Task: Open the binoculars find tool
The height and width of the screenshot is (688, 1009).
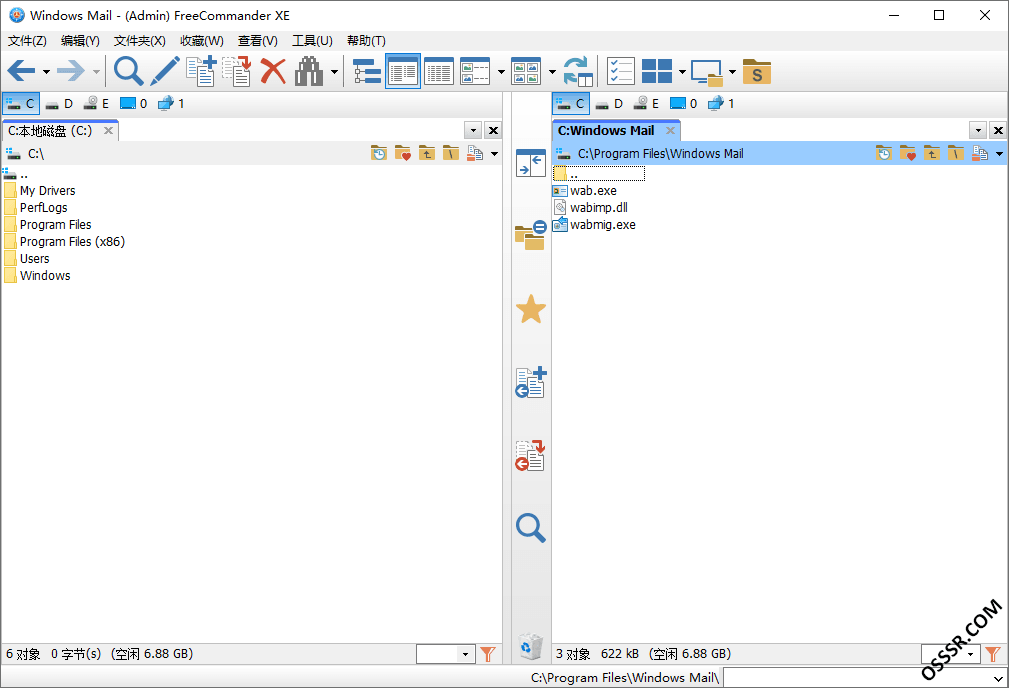Action: 309,71
